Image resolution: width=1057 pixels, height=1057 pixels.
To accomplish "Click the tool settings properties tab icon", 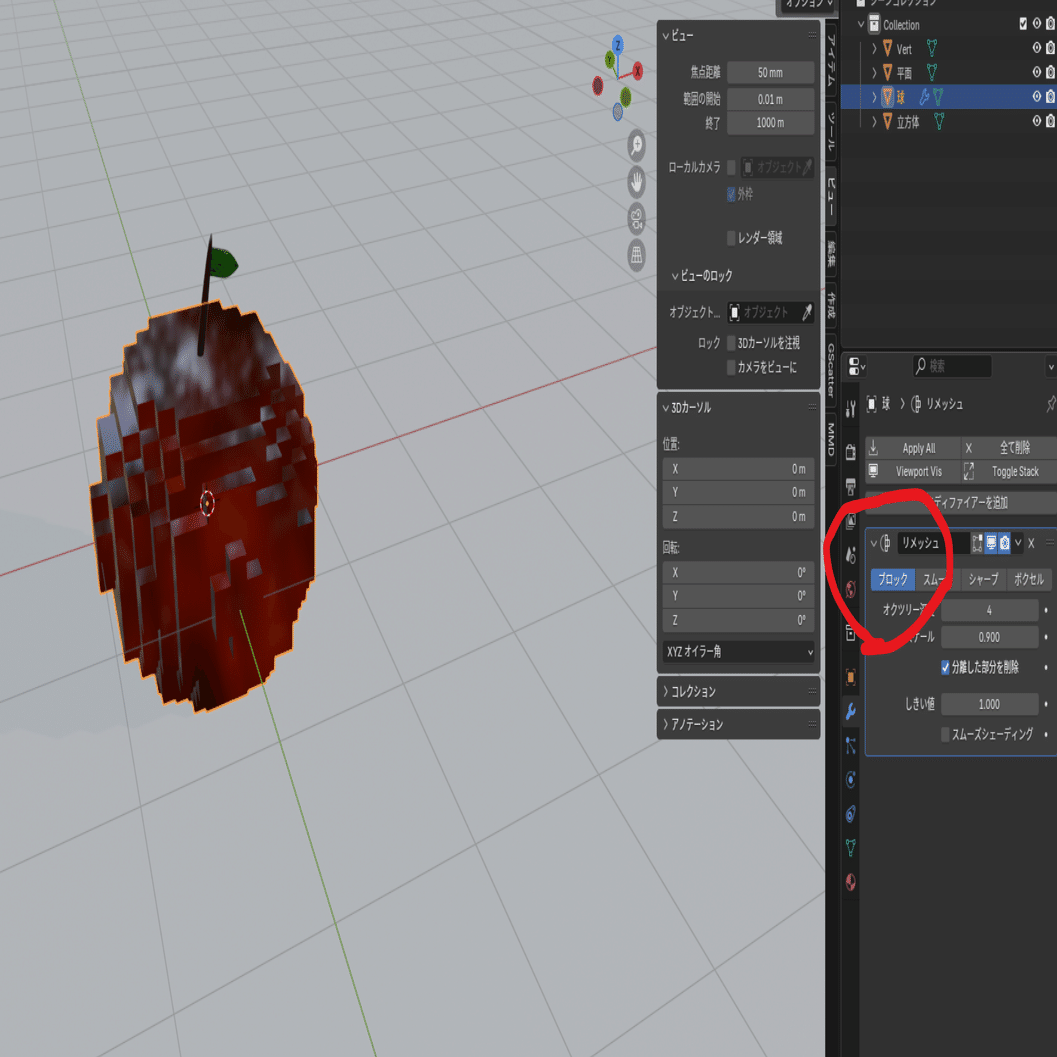I will click(x=850, y=409).
